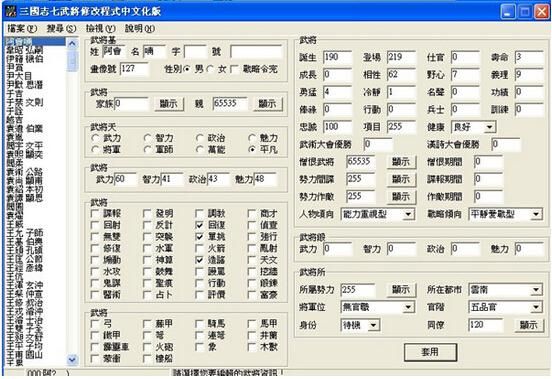Image resolution: width=552 pixels, height=379 pixels.
Task: Enable the 諜報 skill checkbox
Action: pyautogui.click(x=95, y=213)
